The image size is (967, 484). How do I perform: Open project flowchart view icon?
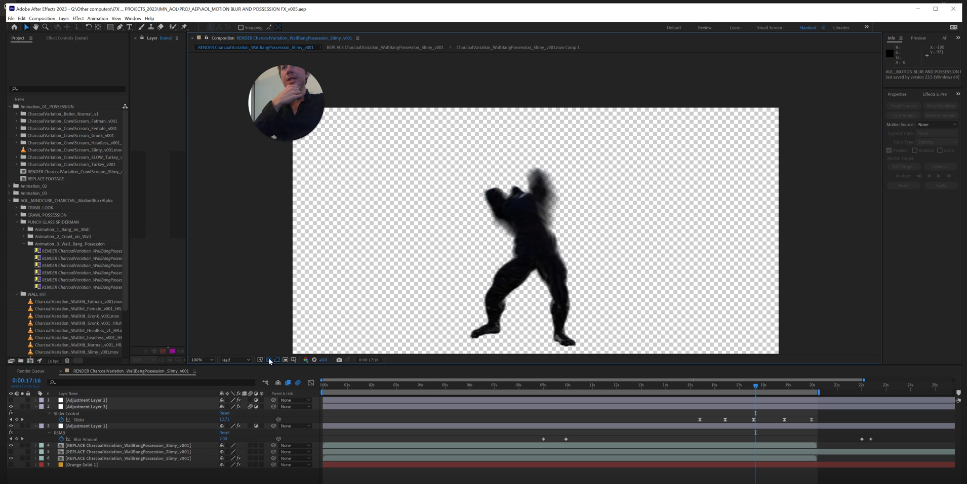(125, 107)
